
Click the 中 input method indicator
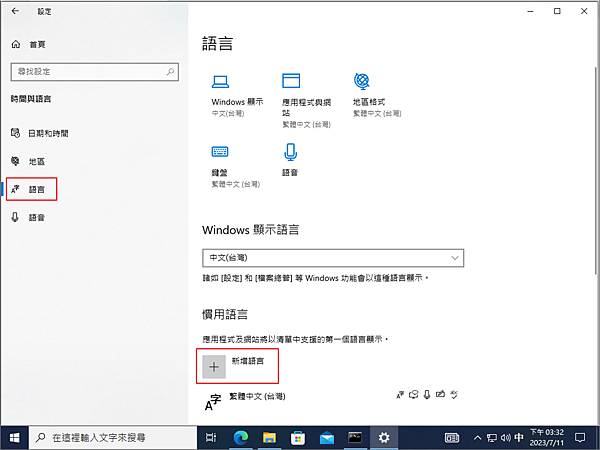pyautogui.click(x=519, y=437)
